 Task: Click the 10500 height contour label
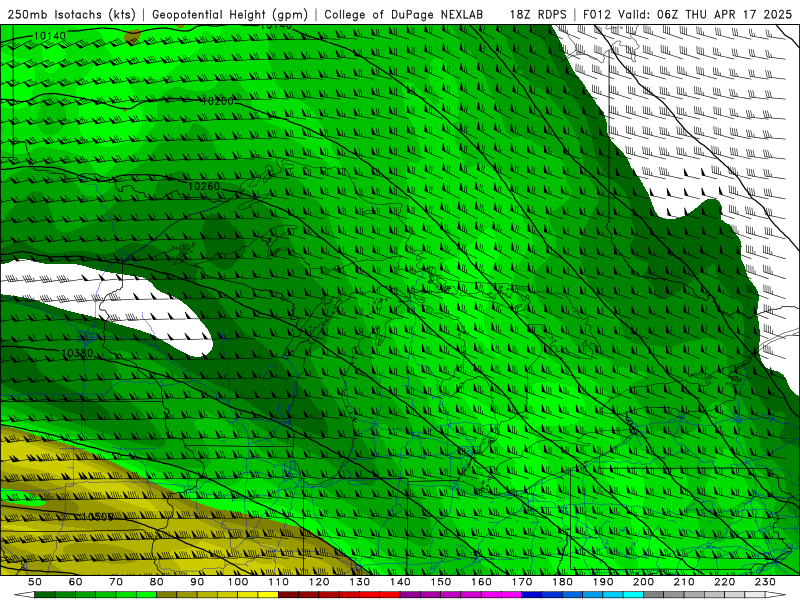coord(97,517)
